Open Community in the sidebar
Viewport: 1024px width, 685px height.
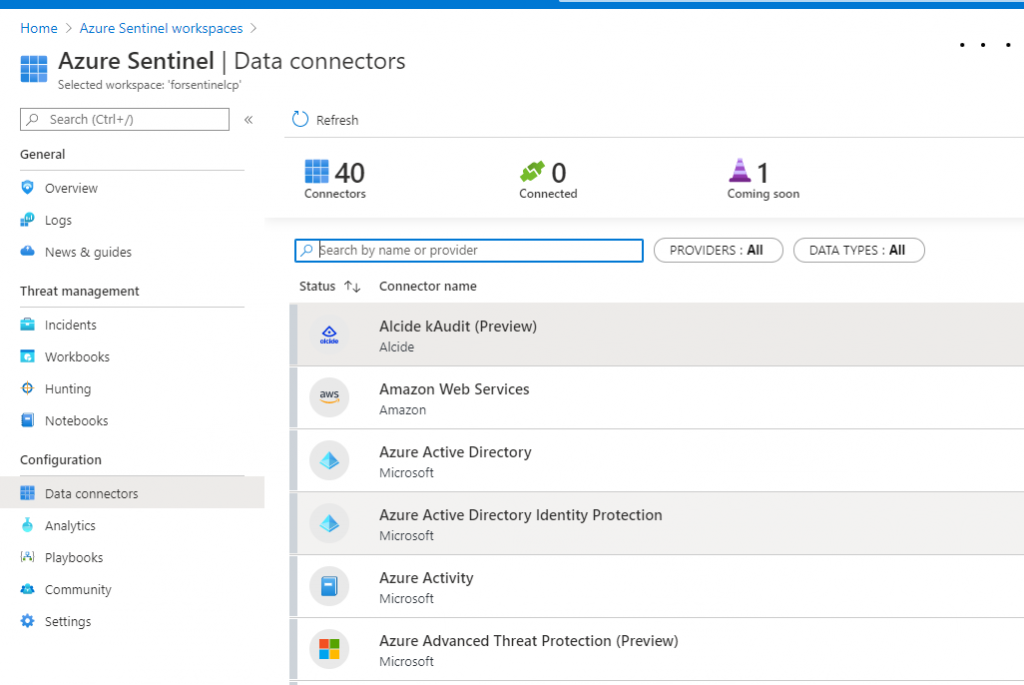[x=78, y=590]
